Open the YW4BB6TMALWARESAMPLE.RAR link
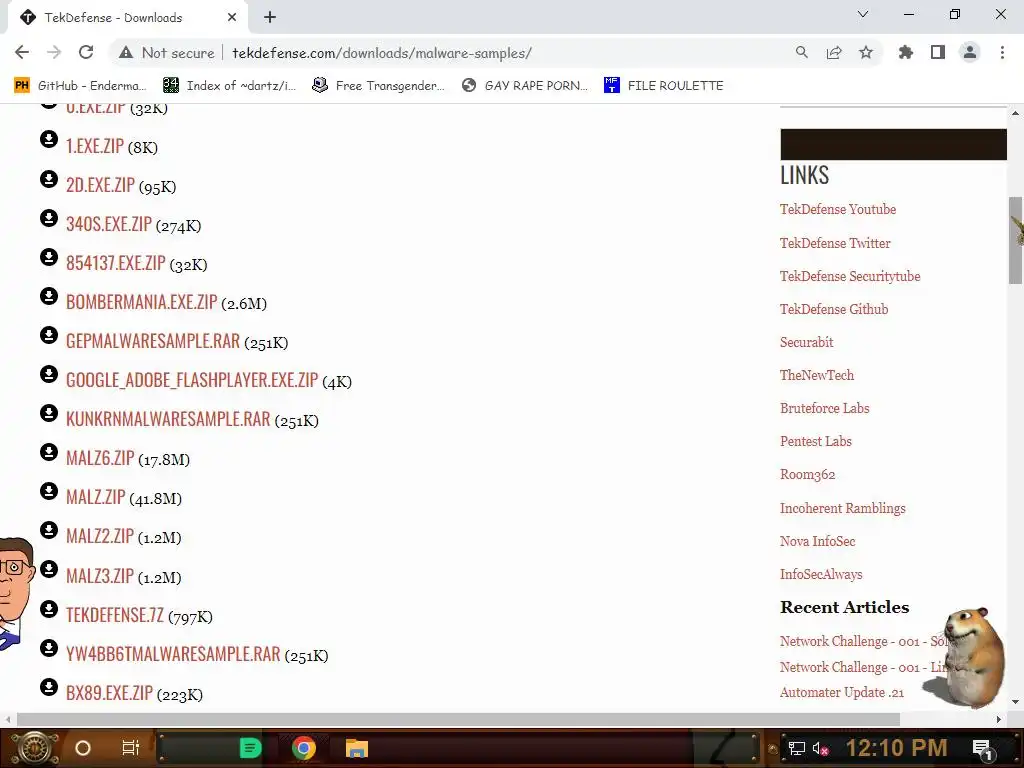Viewport: 1024px width, 768px height. coord(173,654)
